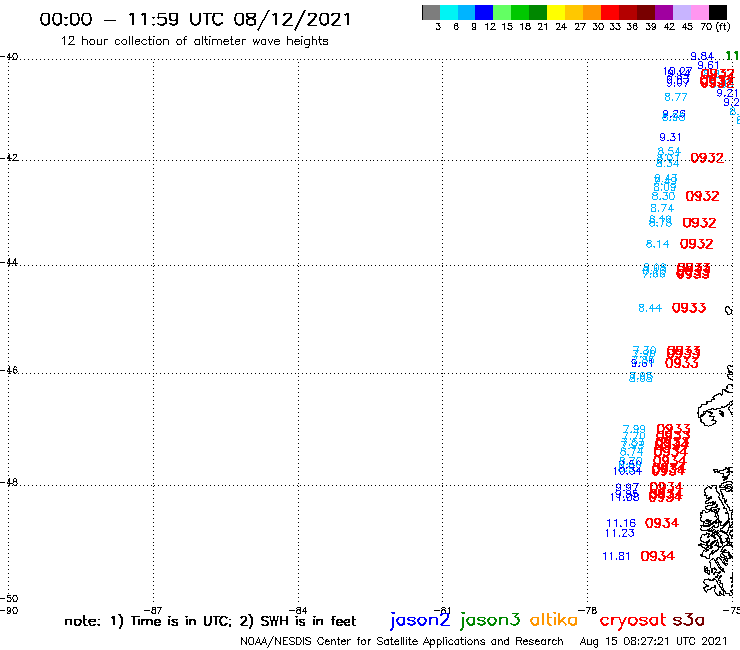This screenshot has width=740, height=650.
Task: Select the wave height value 8.74
Action: pos(662,209)
